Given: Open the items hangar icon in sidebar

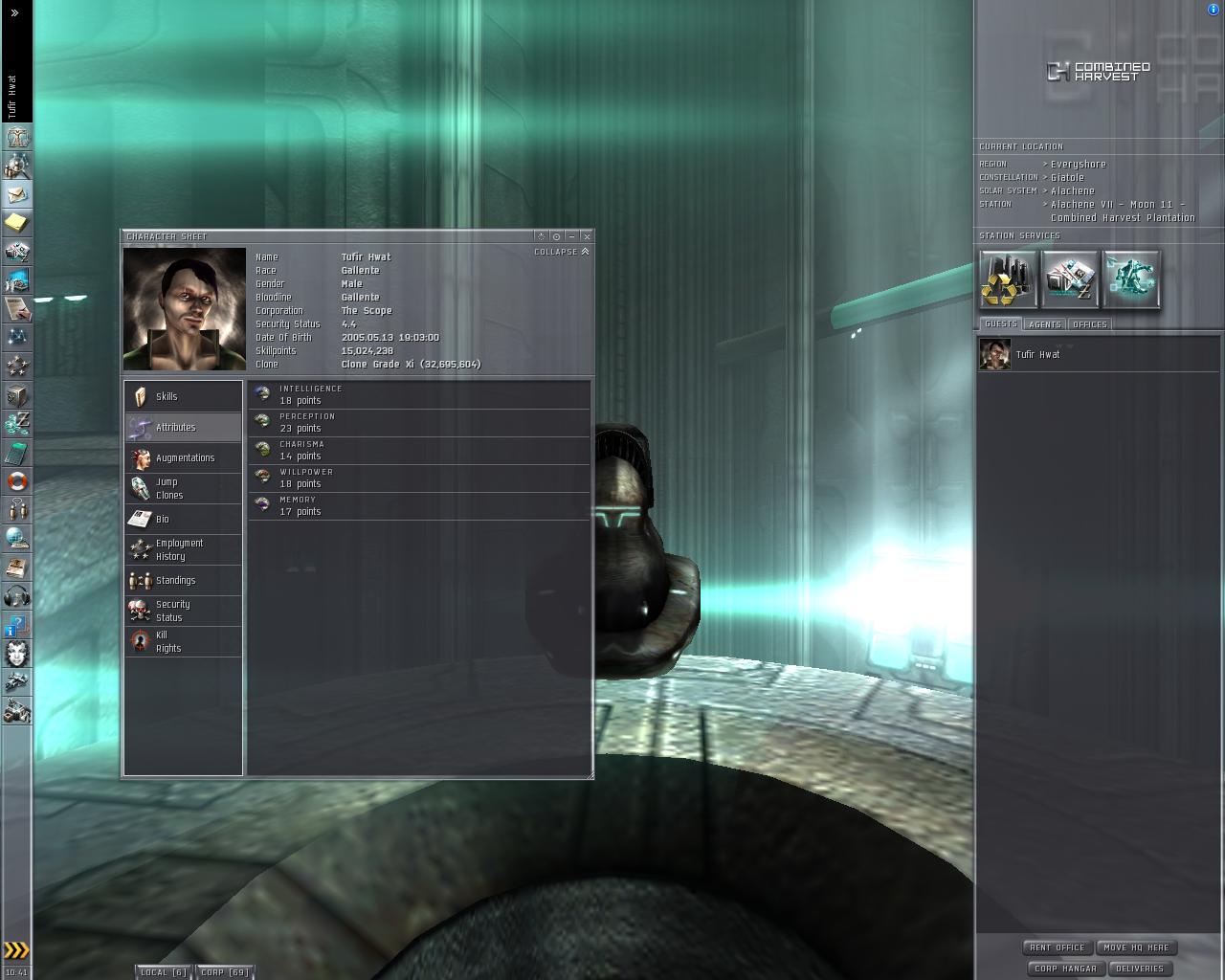Looking at the screenshot, I should tap(17, 711).
